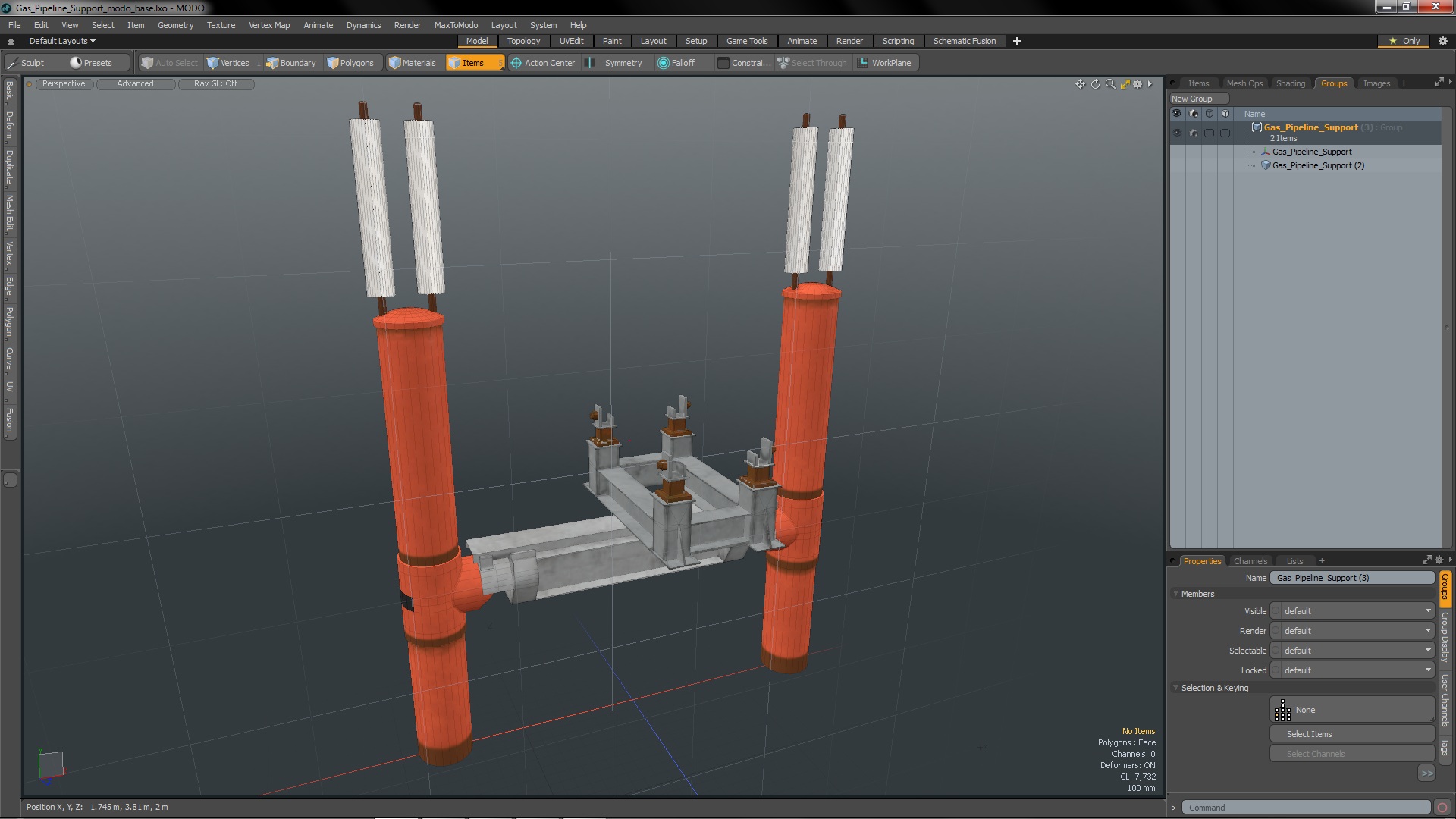Click the New Group button

(x=1191, y=99)
